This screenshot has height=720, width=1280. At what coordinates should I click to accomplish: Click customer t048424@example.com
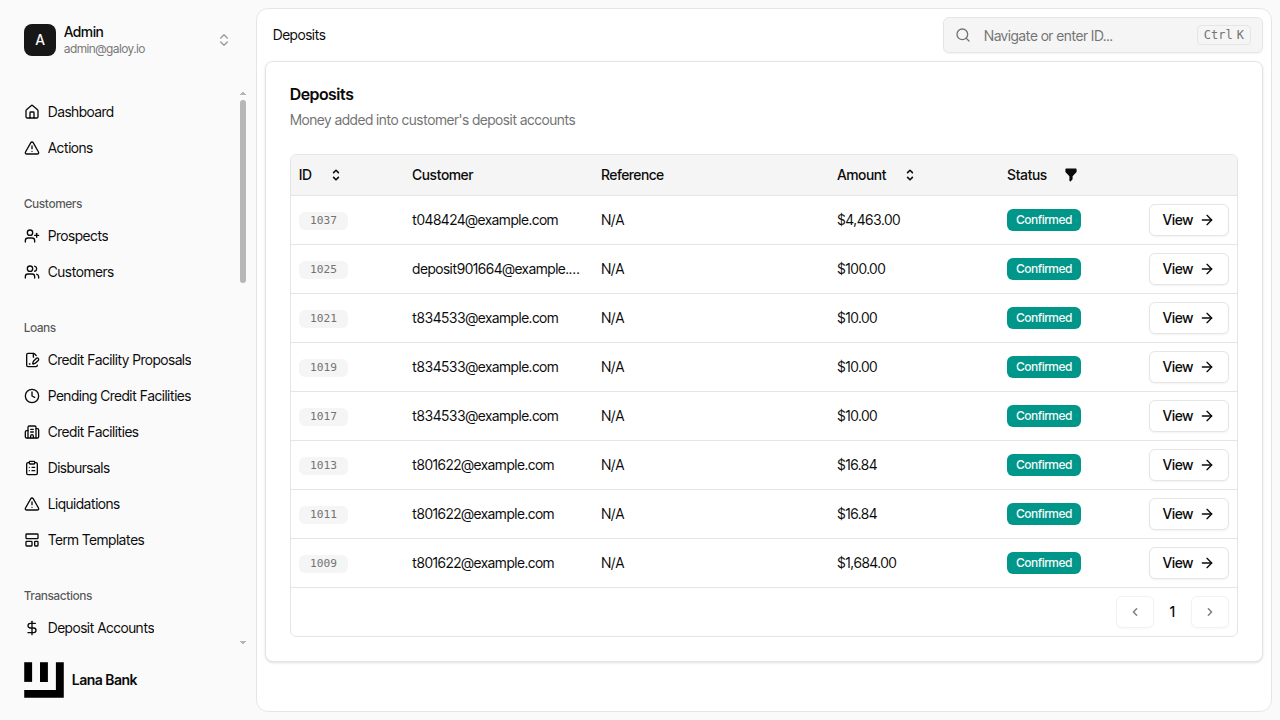click(x=485, y=220)
